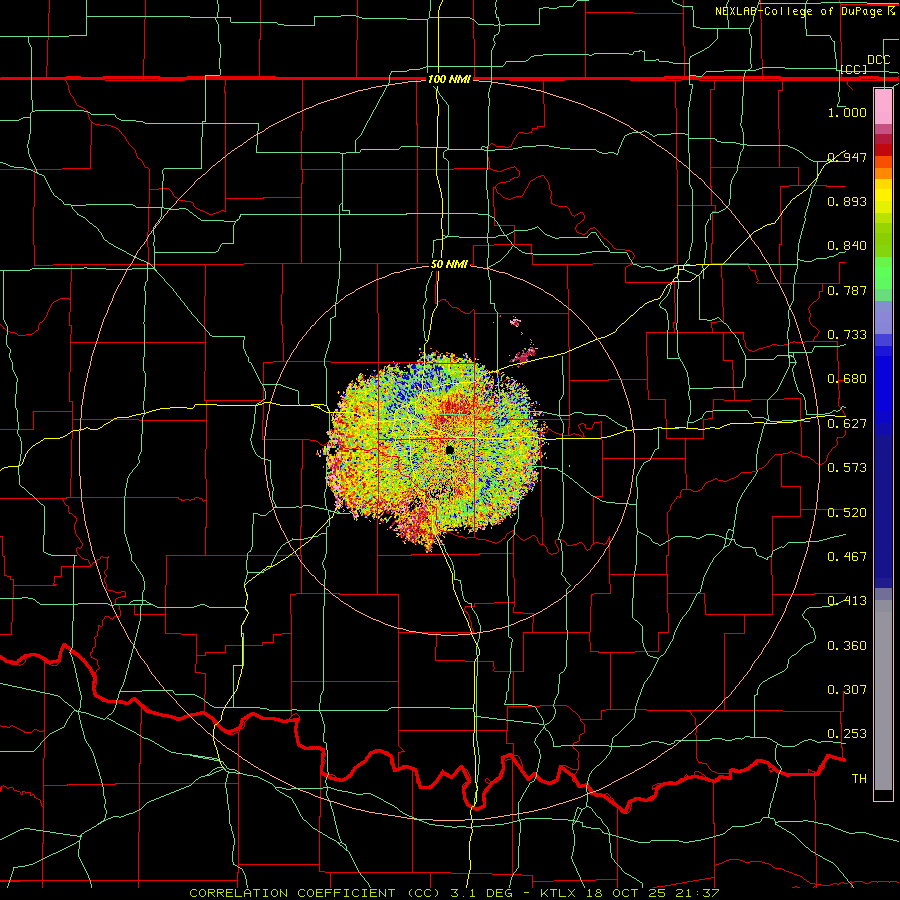Viewport: 900px width, 900px height.
Task: Click the 0.627 legend value
Action: click(x=847, y=424)
